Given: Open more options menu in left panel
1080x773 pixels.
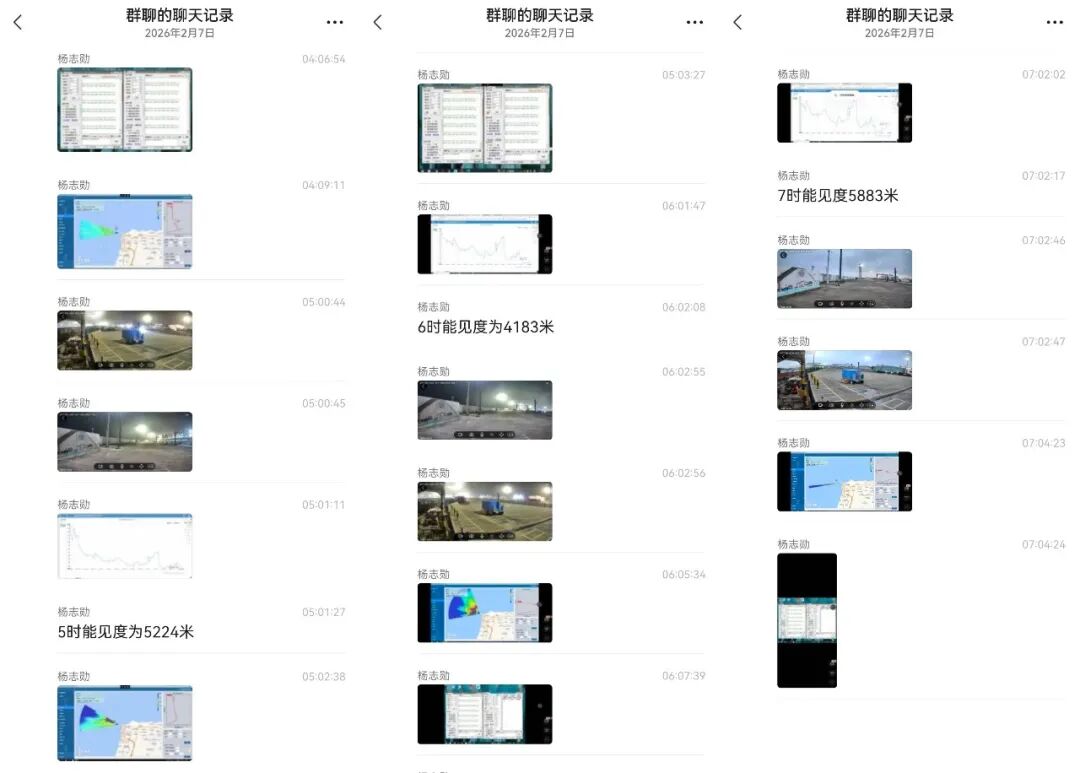Looking at the screenshot, I should pos(334,22).
